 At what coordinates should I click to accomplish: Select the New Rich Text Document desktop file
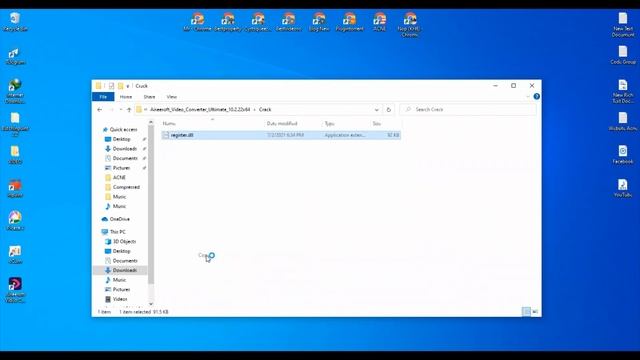[623, 91]
